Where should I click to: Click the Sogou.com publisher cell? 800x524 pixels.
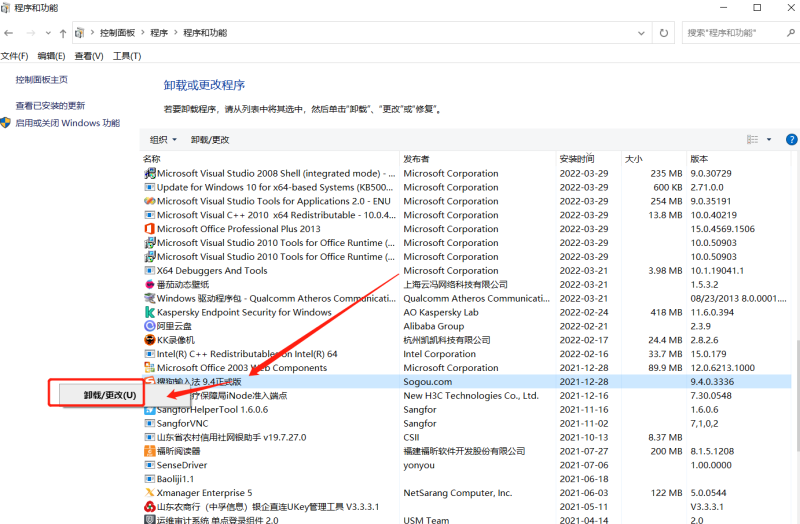(x=428, y=382)
